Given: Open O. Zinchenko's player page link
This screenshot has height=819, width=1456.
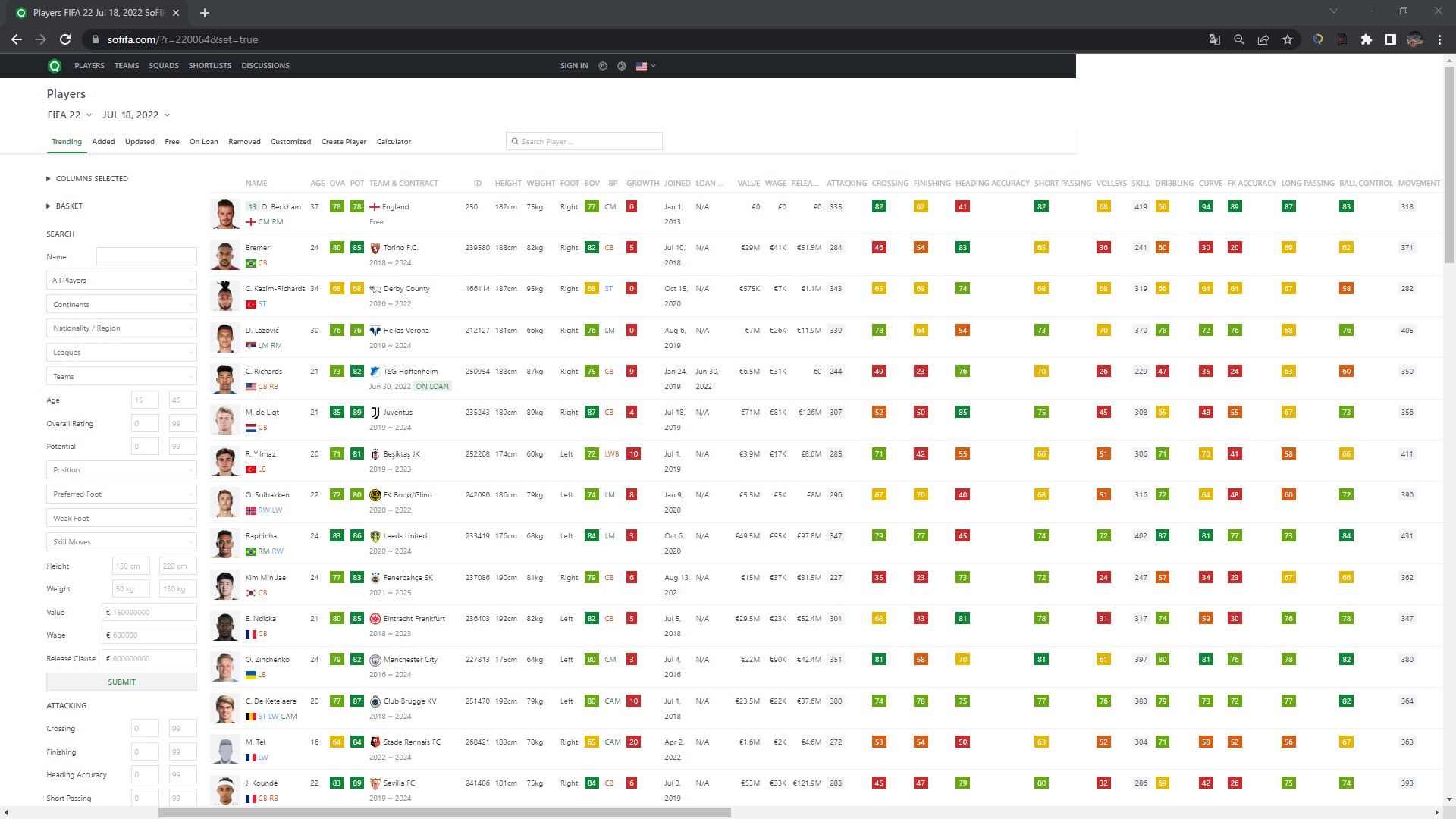Looking at the screenshot, I should [x=267, y=660].
